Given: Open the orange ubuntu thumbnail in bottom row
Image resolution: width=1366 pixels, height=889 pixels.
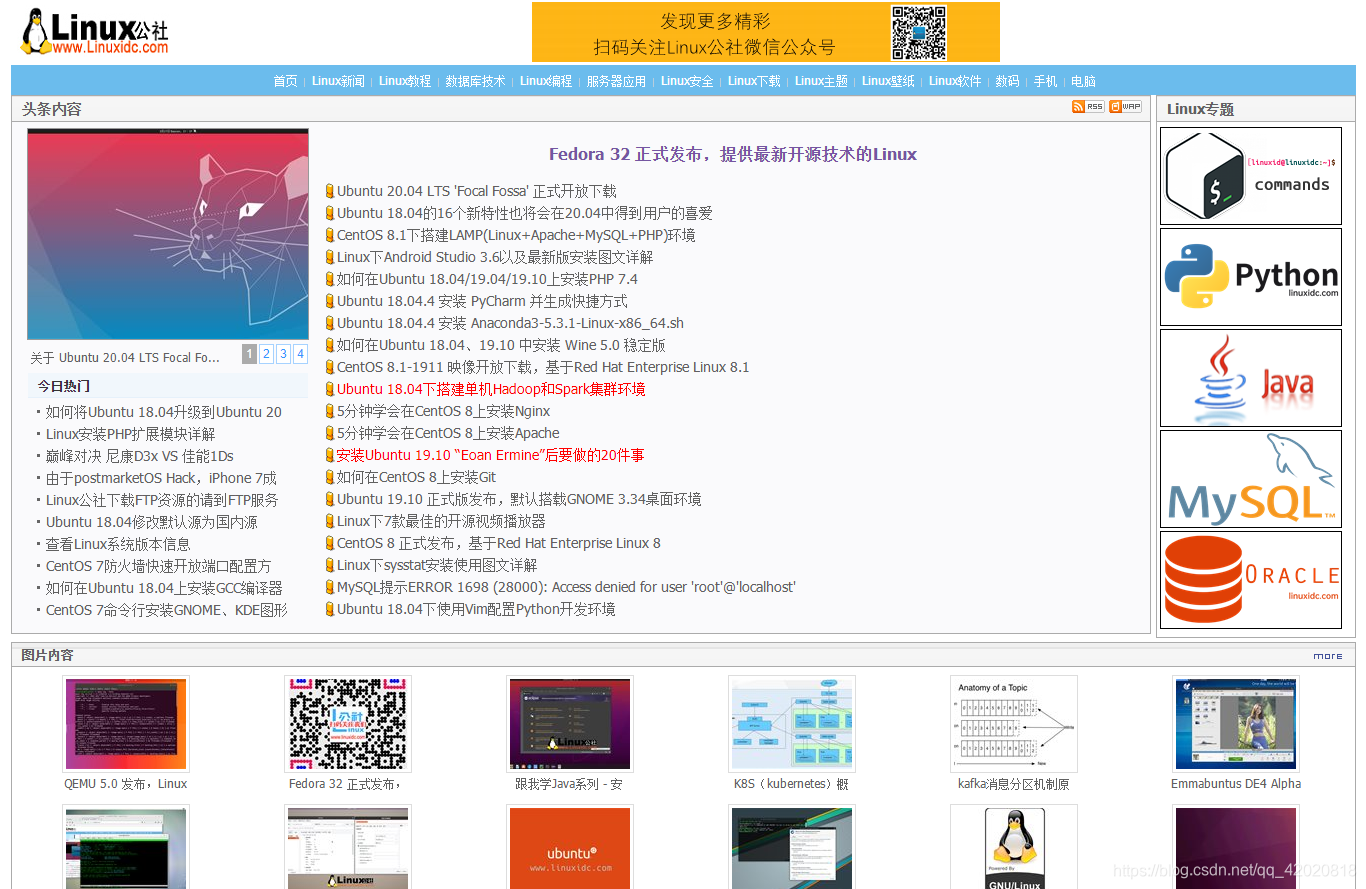Looking at the screenshot, I should [569, 847].
